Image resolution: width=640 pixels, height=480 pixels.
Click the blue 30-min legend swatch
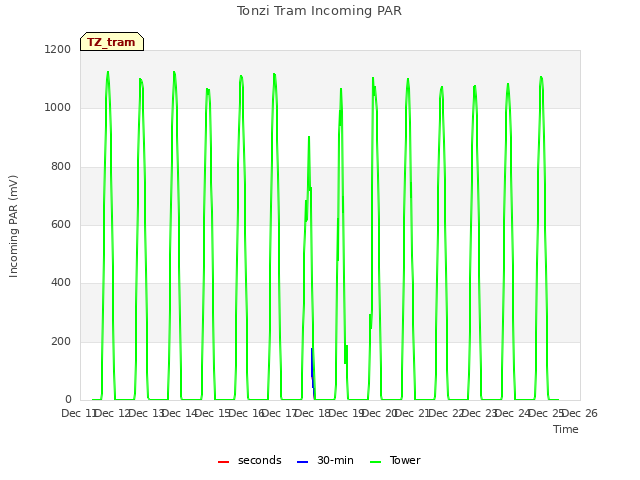[302, 462]
